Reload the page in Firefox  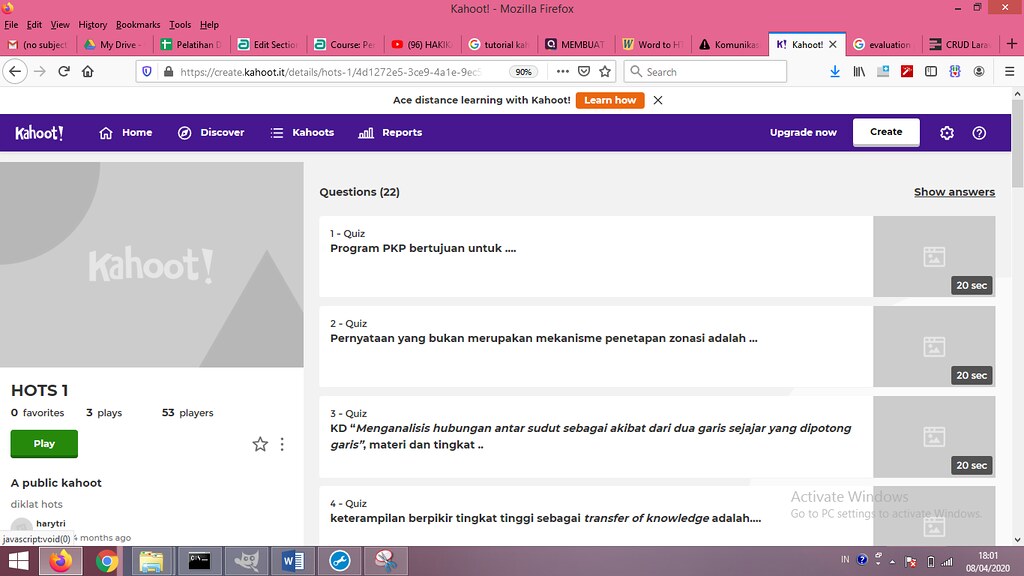pyautogui.click(x=64, y=71)
